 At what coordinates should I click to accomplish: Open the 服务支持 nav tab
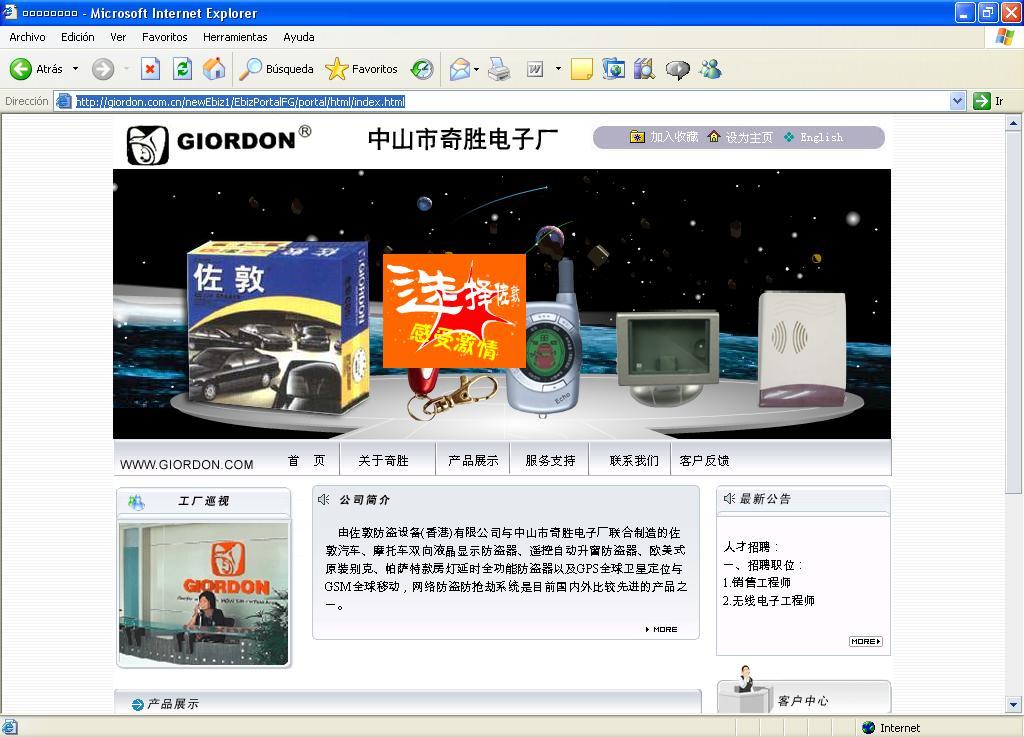pos(551,461)
